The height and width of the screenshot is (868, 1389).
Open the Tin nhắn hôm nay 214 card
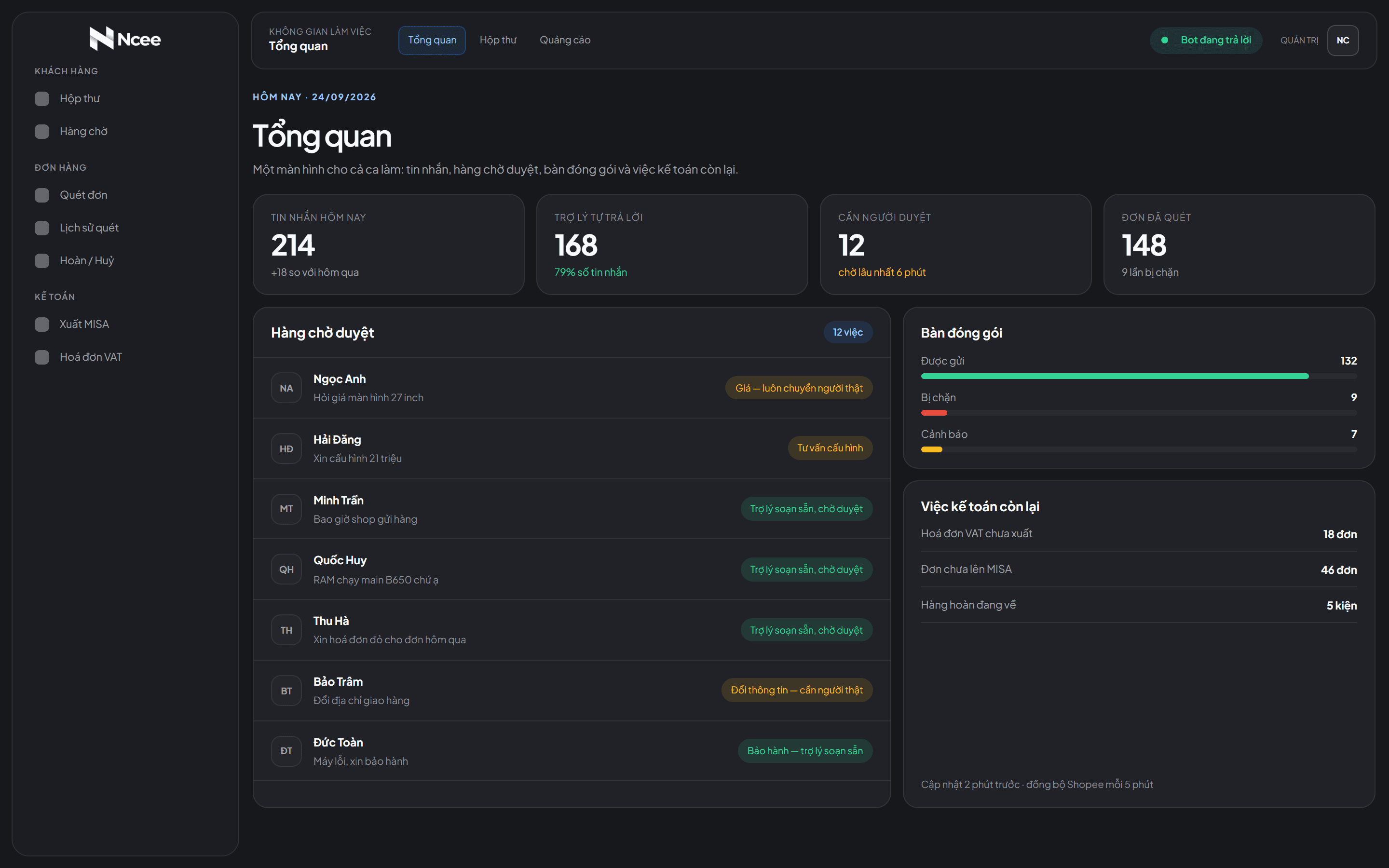(x=389, y=244)
